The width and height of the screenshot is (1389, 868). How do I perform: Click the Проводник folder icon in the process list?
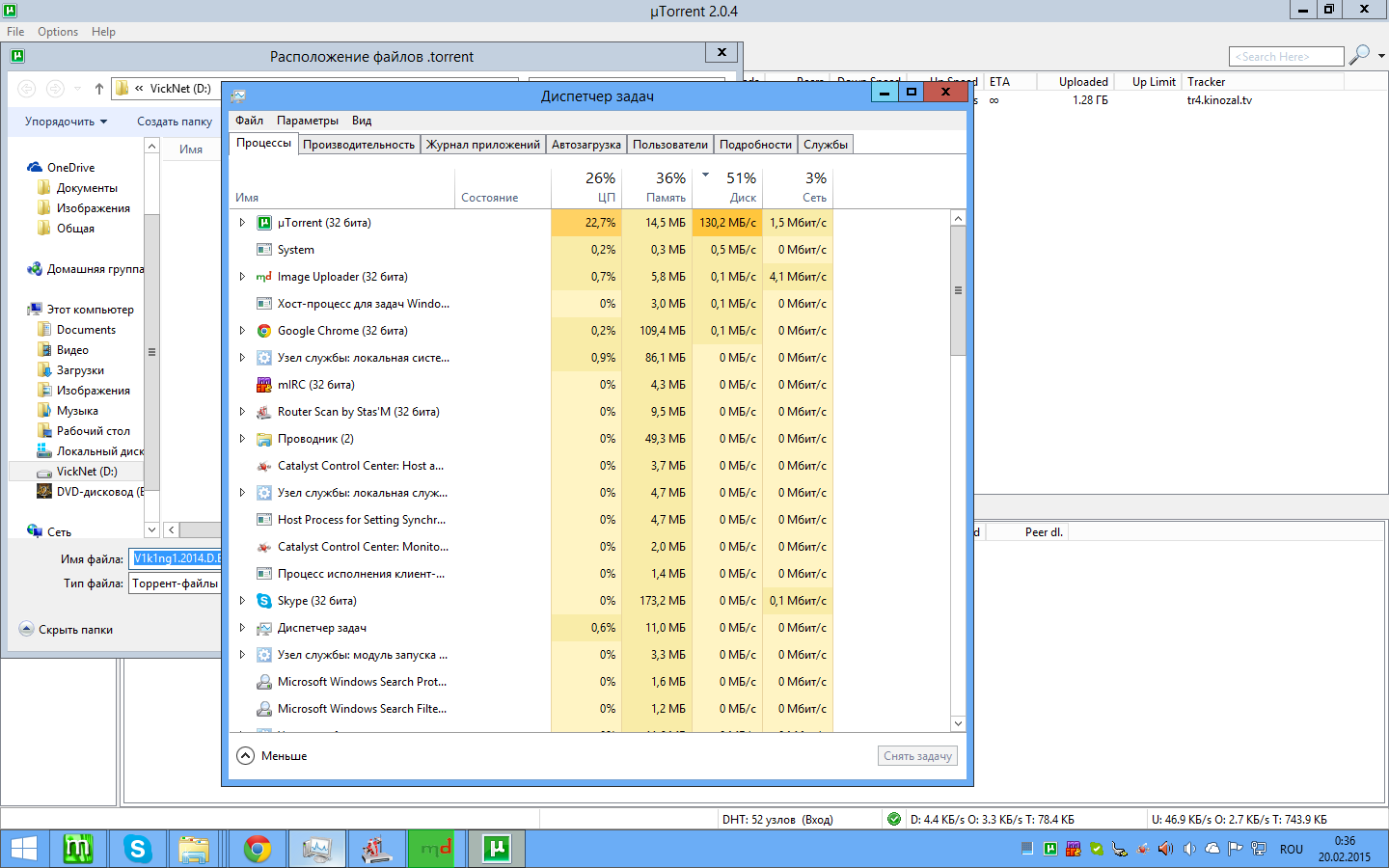264,439
